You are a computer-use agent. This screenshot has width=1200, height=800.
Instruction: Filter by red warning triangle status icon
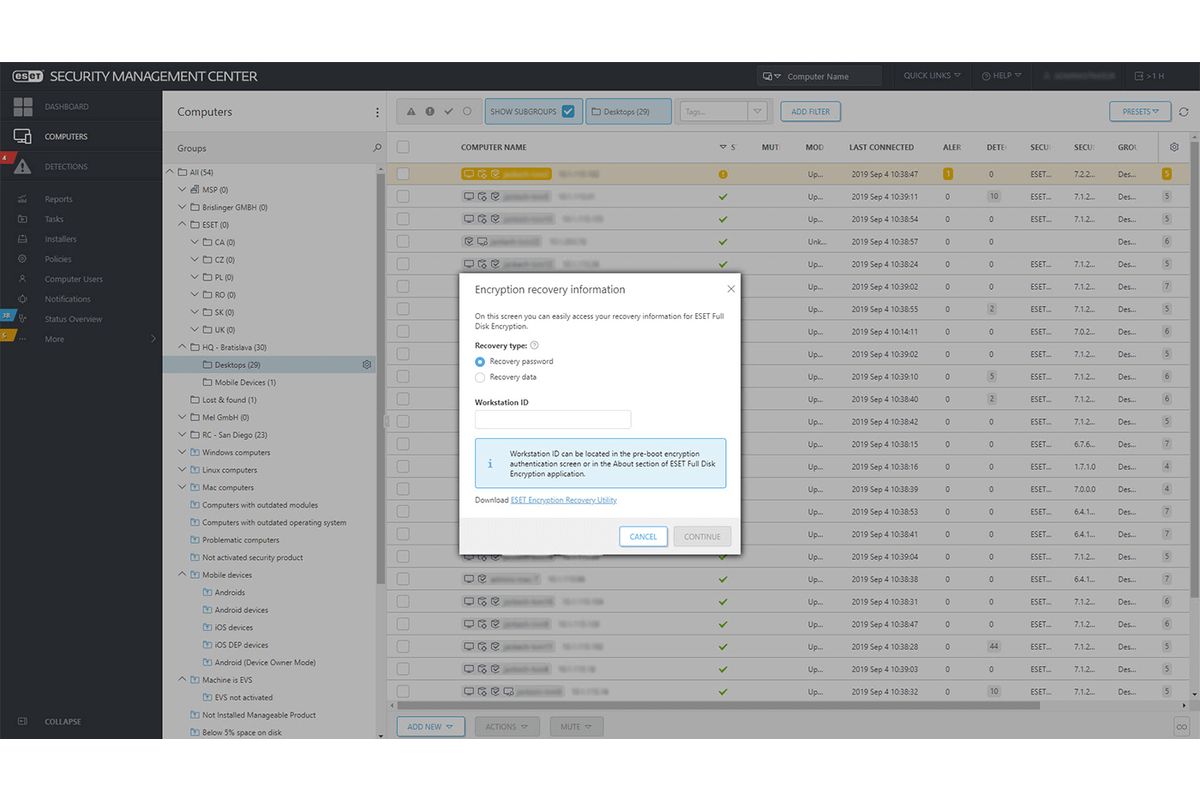tap(412, 111)
